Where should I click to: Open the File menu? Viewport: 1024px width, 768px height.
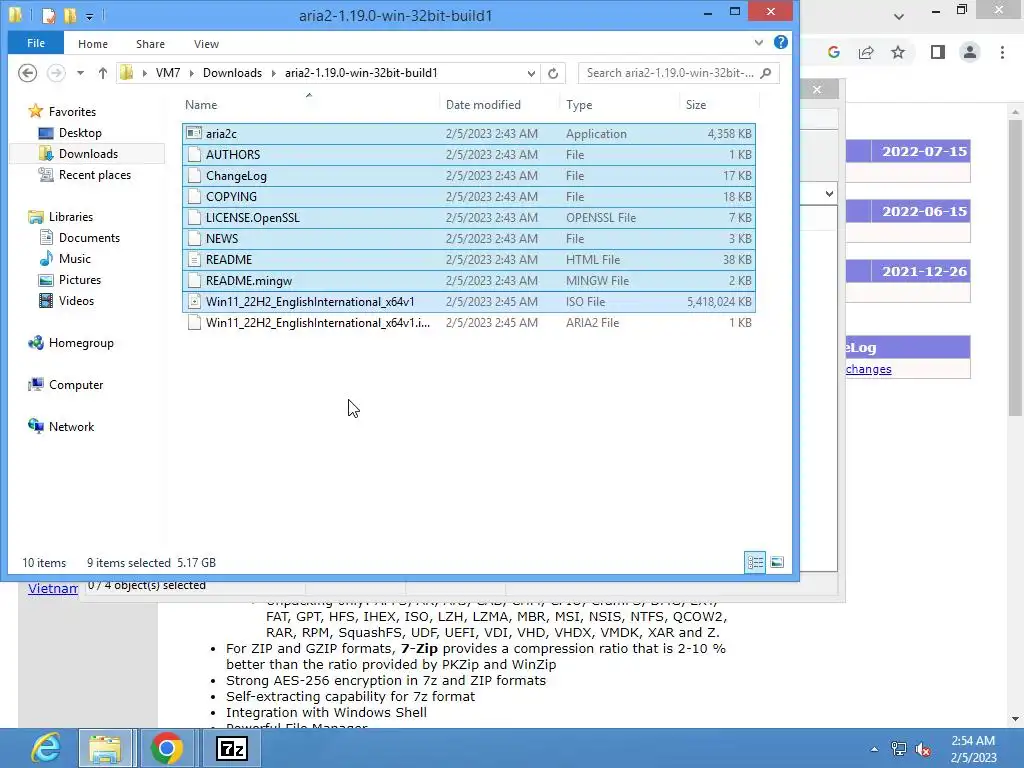pyautogui.click(x=36, y=43)
